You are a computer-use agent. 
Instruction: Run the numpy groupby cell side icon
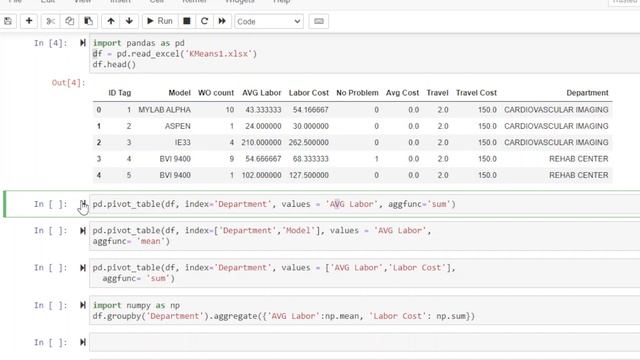point(83,305)
